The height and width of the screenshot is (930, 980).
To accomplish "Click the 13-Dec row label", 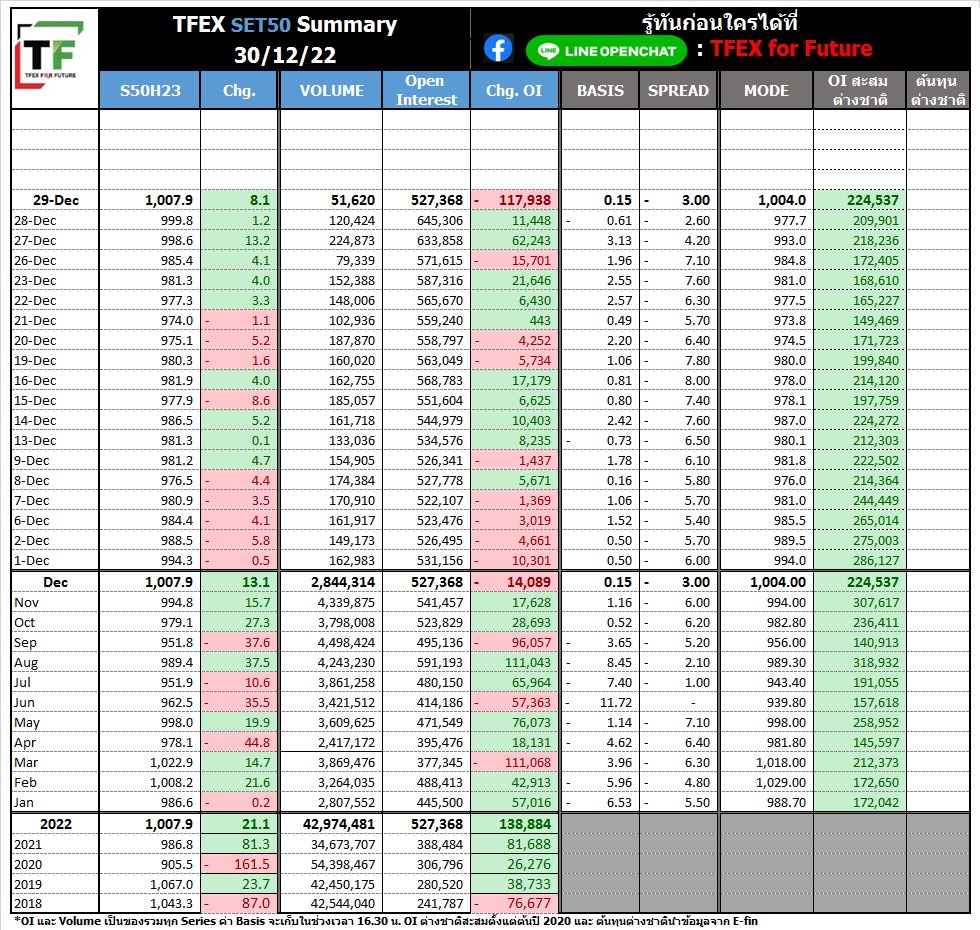I will (x=35, y=441).
